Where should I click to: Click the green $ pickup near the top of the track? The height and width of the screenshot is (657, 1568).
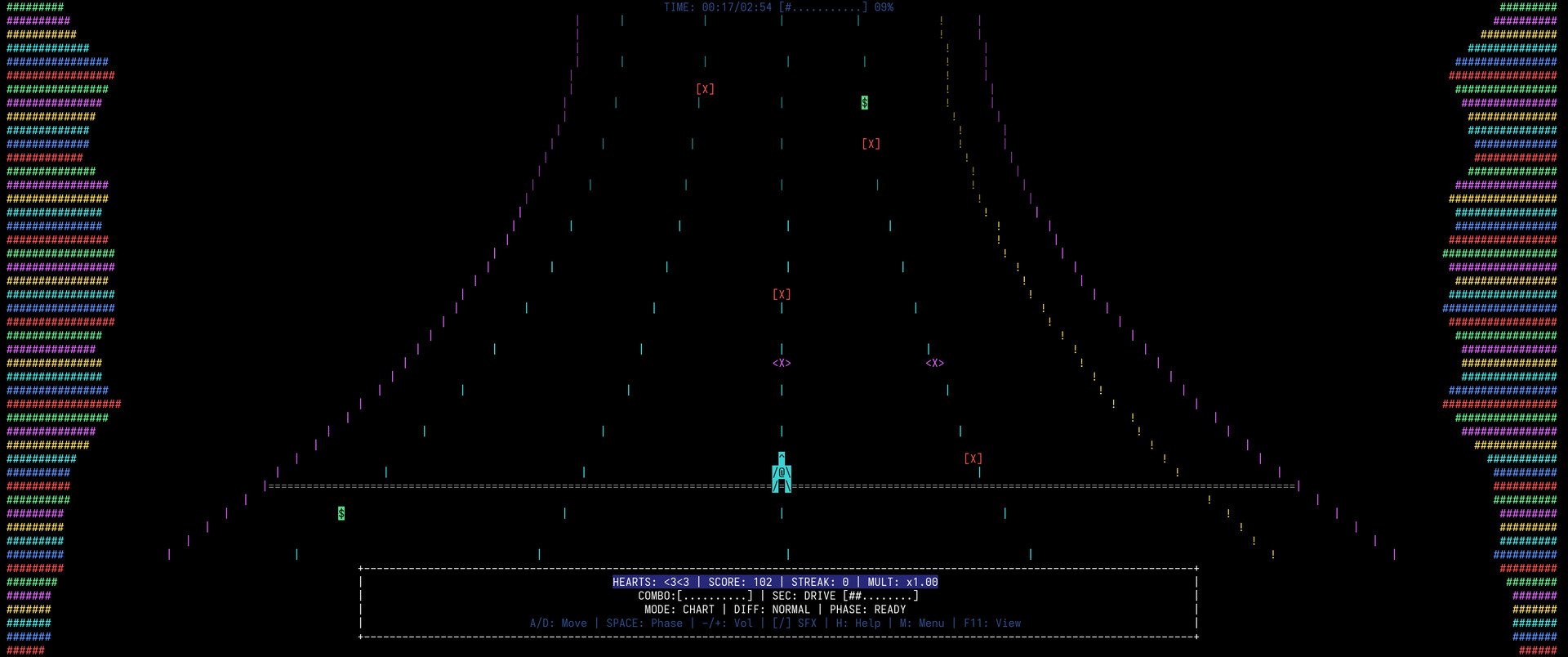864,103
